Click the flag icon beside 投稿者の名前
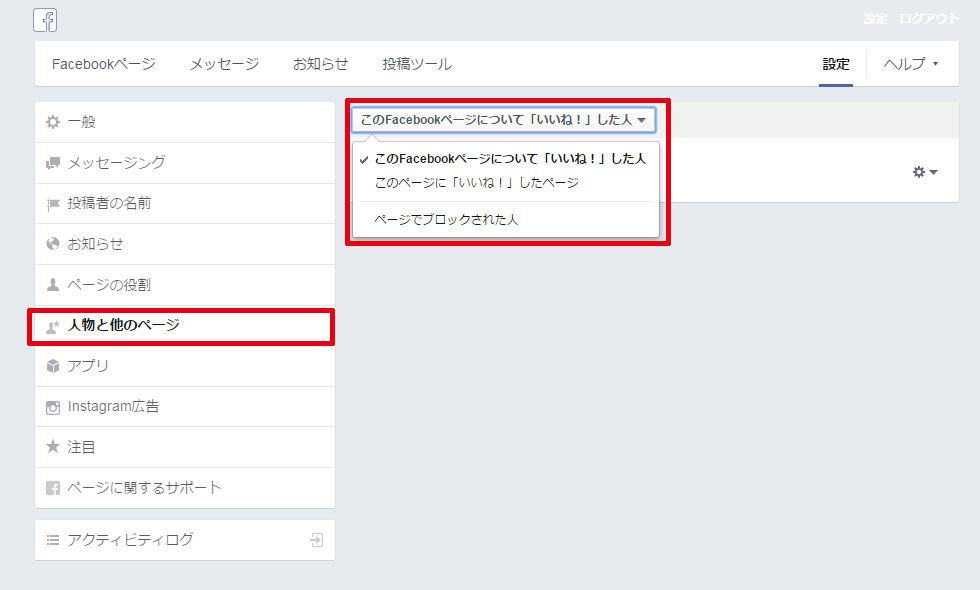980x590 pixels. click(53, 204)
